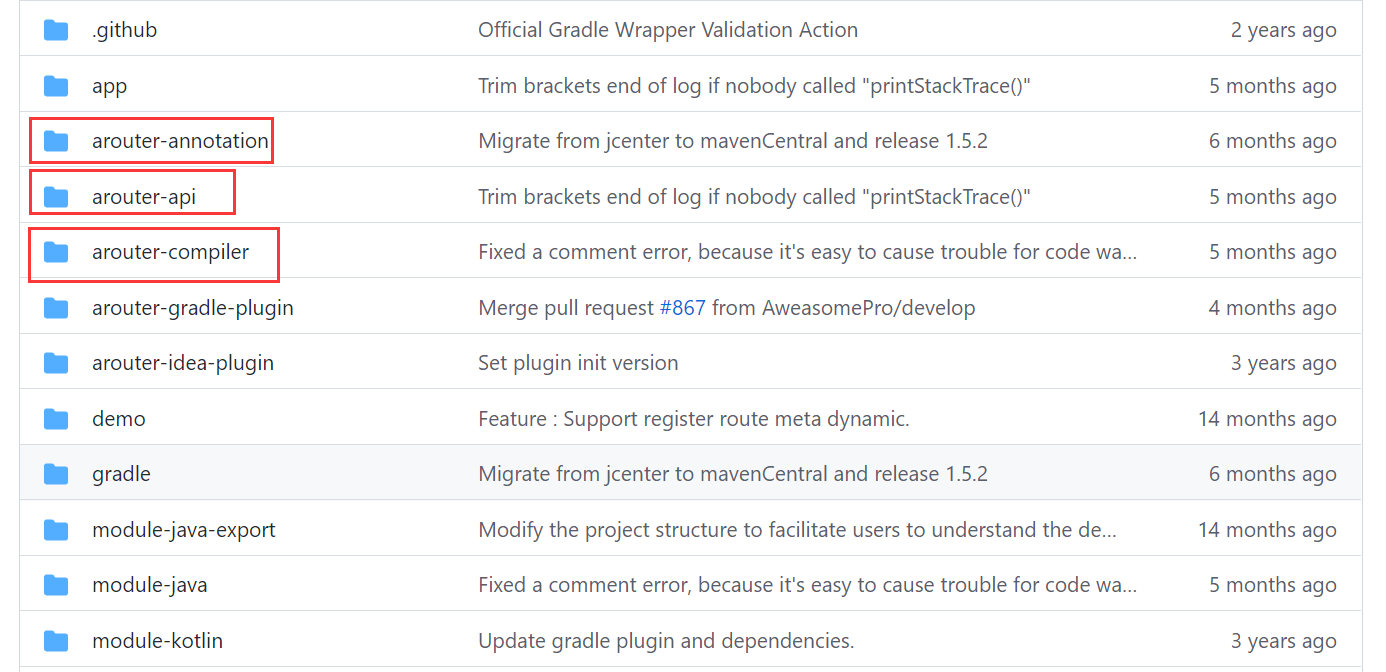Open the arouter-idea-plugin folder icon
The height and width of the screenshot is (672, 1386).
click(56, 363)
